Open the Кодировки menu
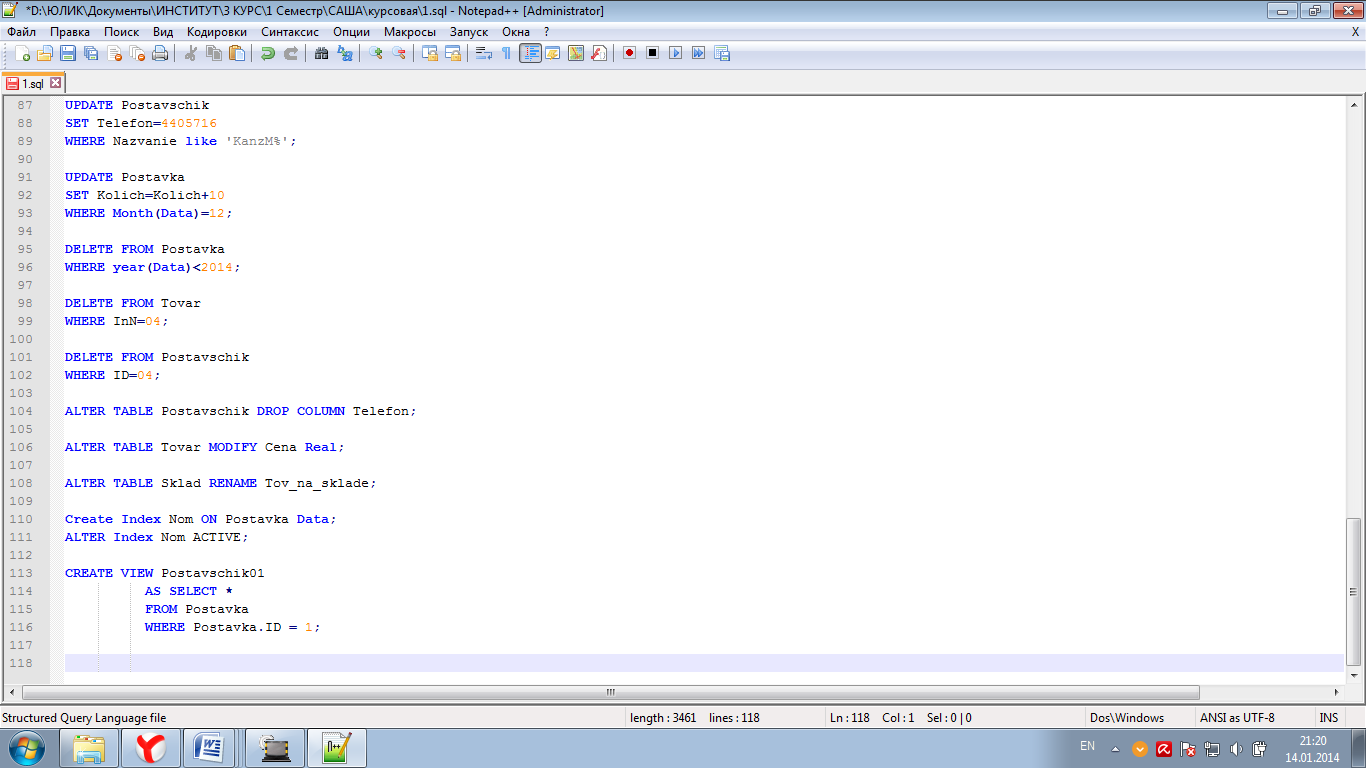This screenshot has height=768, width=1366. point(216,31)
